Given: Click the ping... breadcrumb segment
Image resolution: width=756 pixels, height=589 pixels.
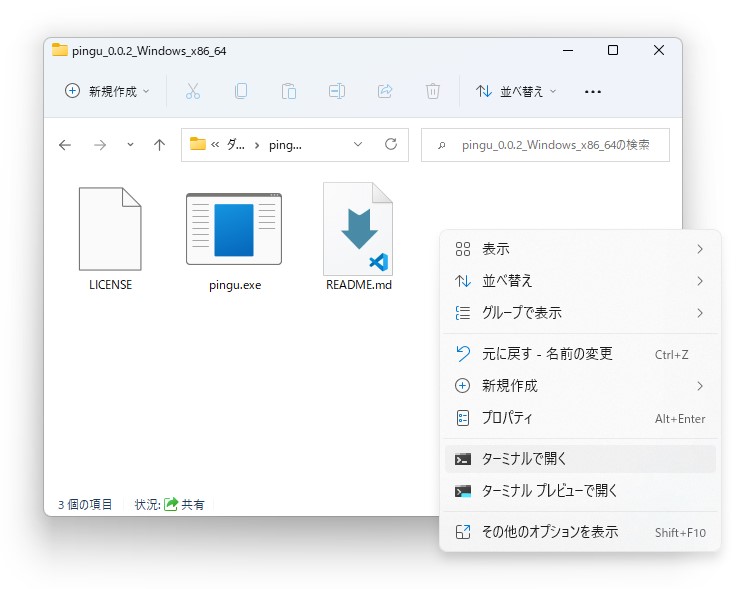Looking at the screenshot, I should coord(285,145).
